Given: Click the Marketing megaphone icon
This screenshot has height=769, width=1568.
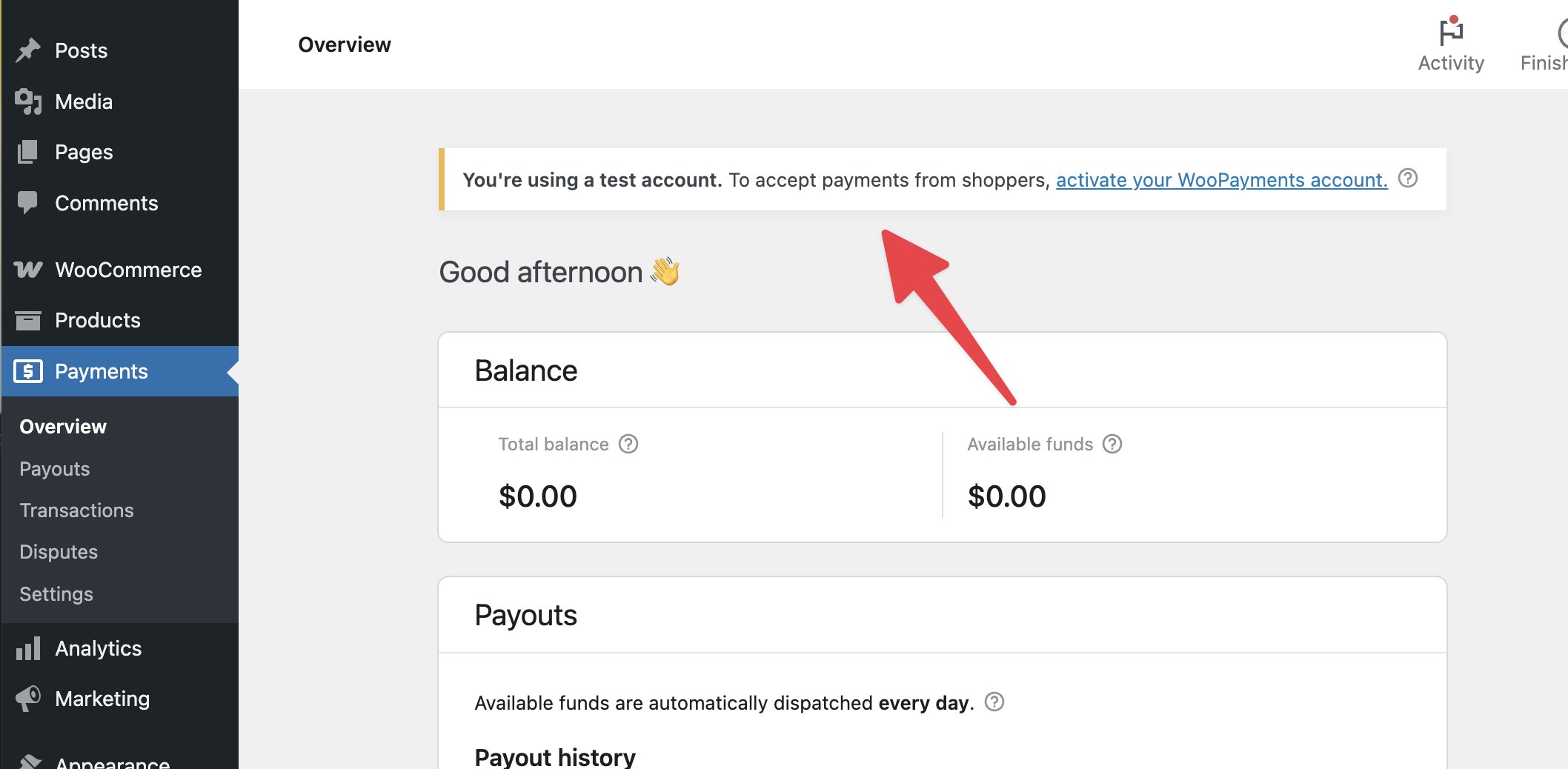Looking at the screenshot, I should coord(28,699).
